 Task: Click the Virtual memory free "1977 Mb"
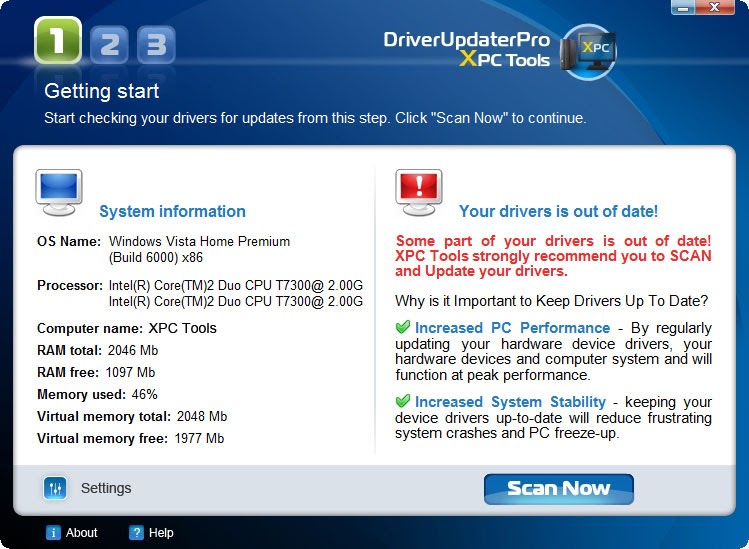(199, 438)
